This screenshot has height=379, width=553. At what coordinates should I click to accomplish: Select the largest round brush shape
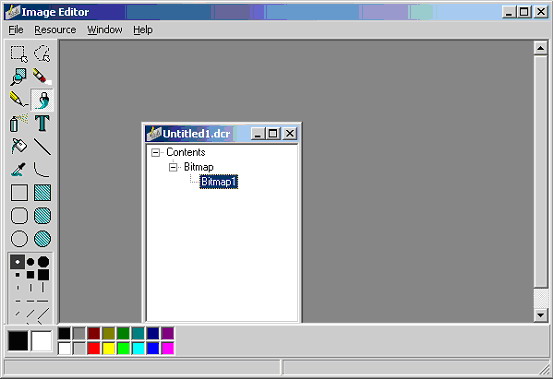pyautogui.click(x=43, y=262)
